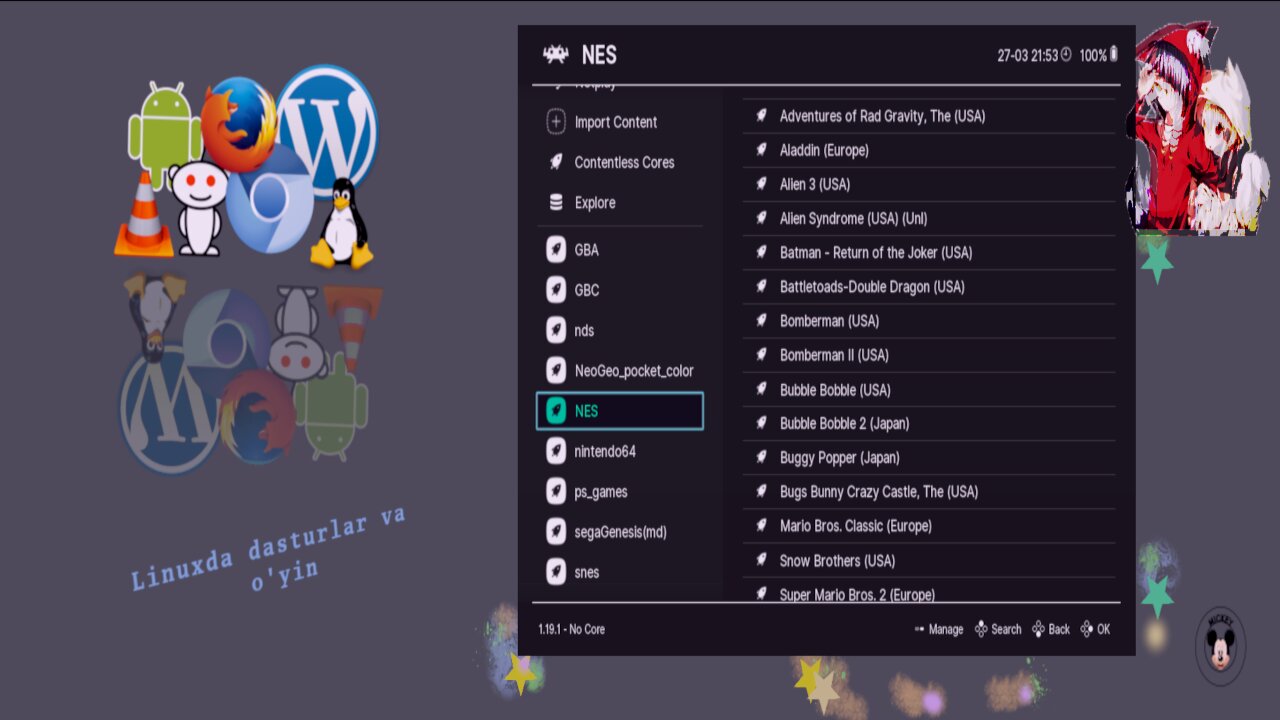The width and height of the screenshot is (1280, 720).
Task: Launch Battletoads-Double Dragon (USA)
Action: pos(928,287)
